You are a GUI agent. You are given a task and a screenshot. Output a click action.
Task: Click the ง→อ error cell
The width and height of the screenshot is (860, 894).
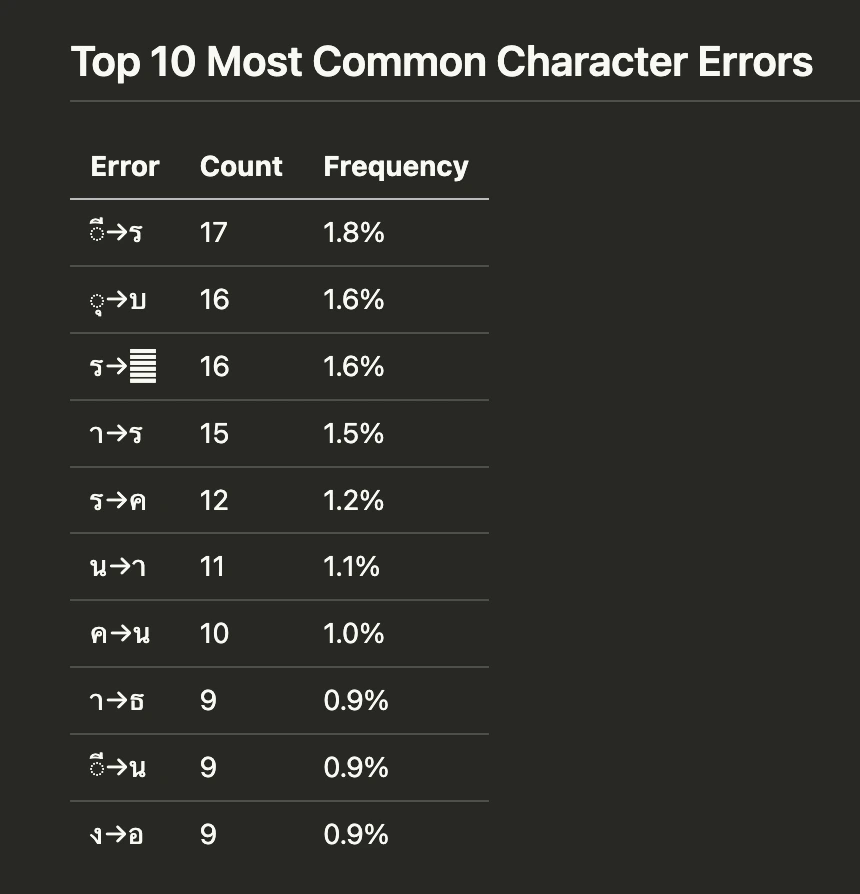click(116, 835)
